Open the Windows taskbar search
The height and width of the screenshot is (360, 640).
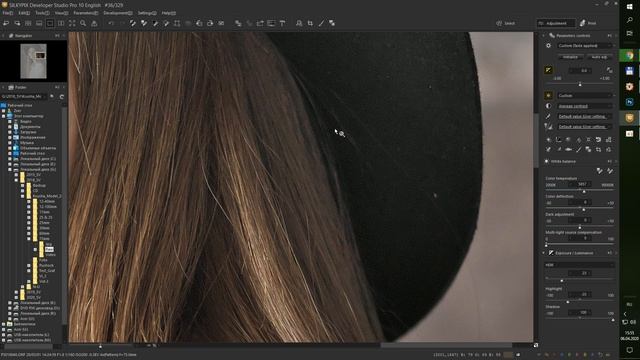tap(630, 20)
